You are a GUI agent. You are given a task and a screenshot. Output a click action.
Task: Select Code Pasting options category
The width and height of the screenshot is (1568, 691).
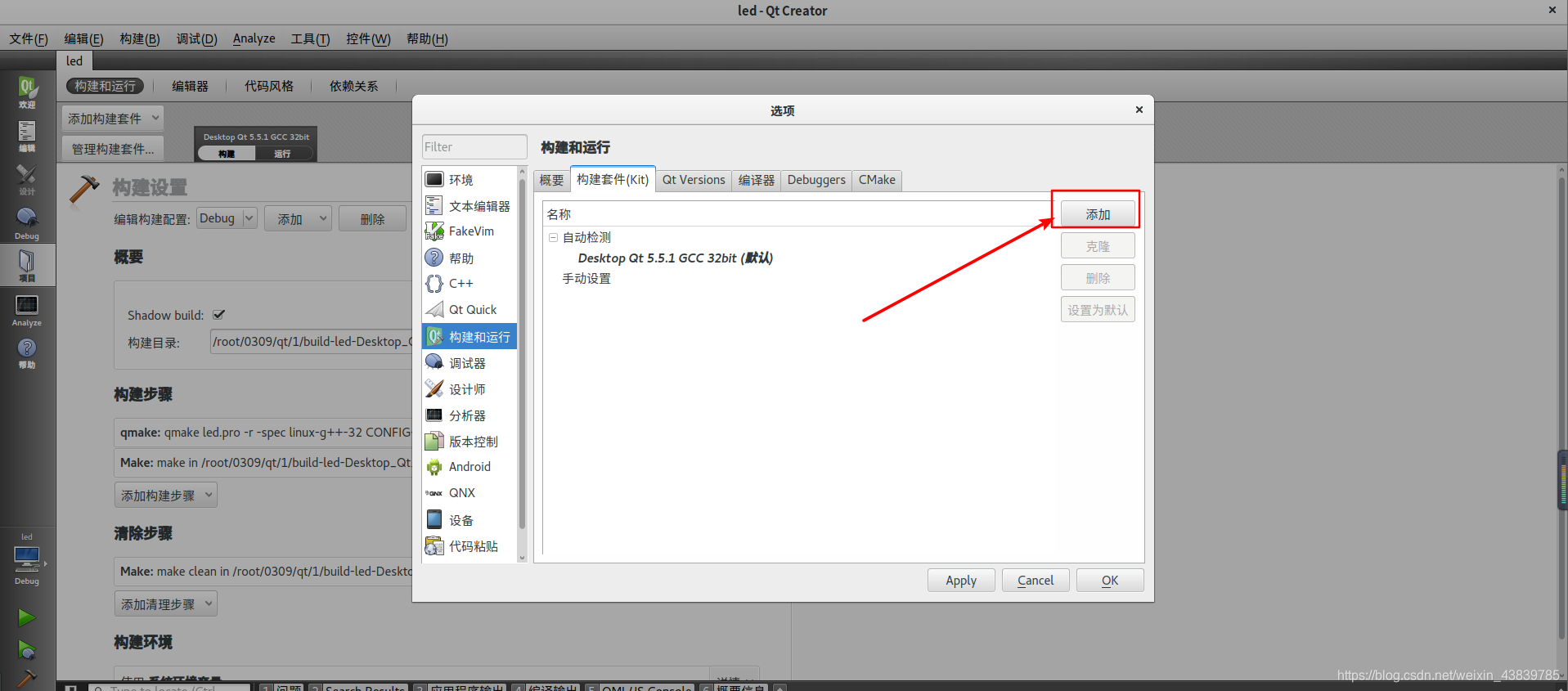pos(470,545)
